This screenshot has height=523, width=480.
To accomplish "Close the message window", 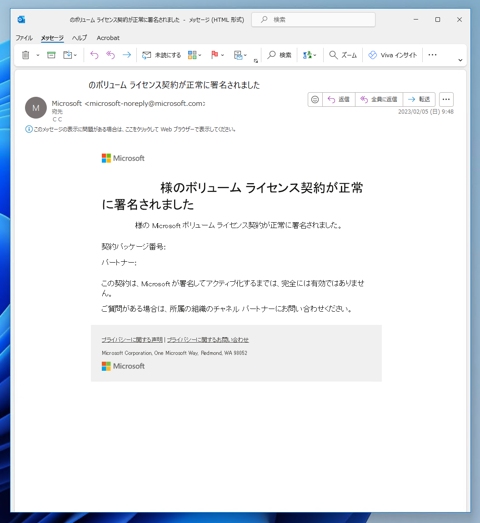I will tap(459, 20).
